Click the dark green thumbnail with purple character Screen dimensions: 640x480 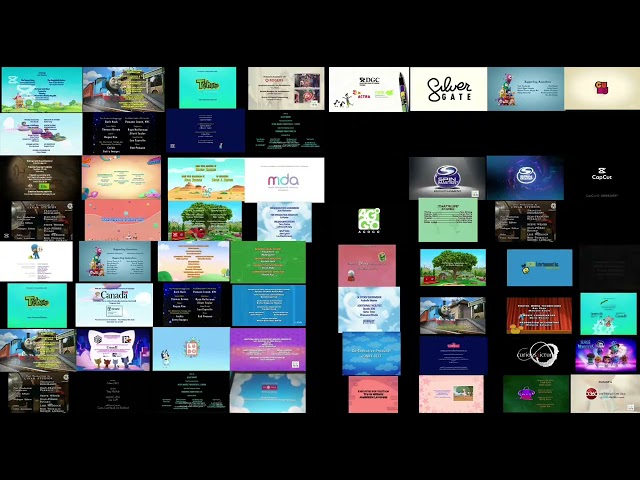click(x=536, y=394)
